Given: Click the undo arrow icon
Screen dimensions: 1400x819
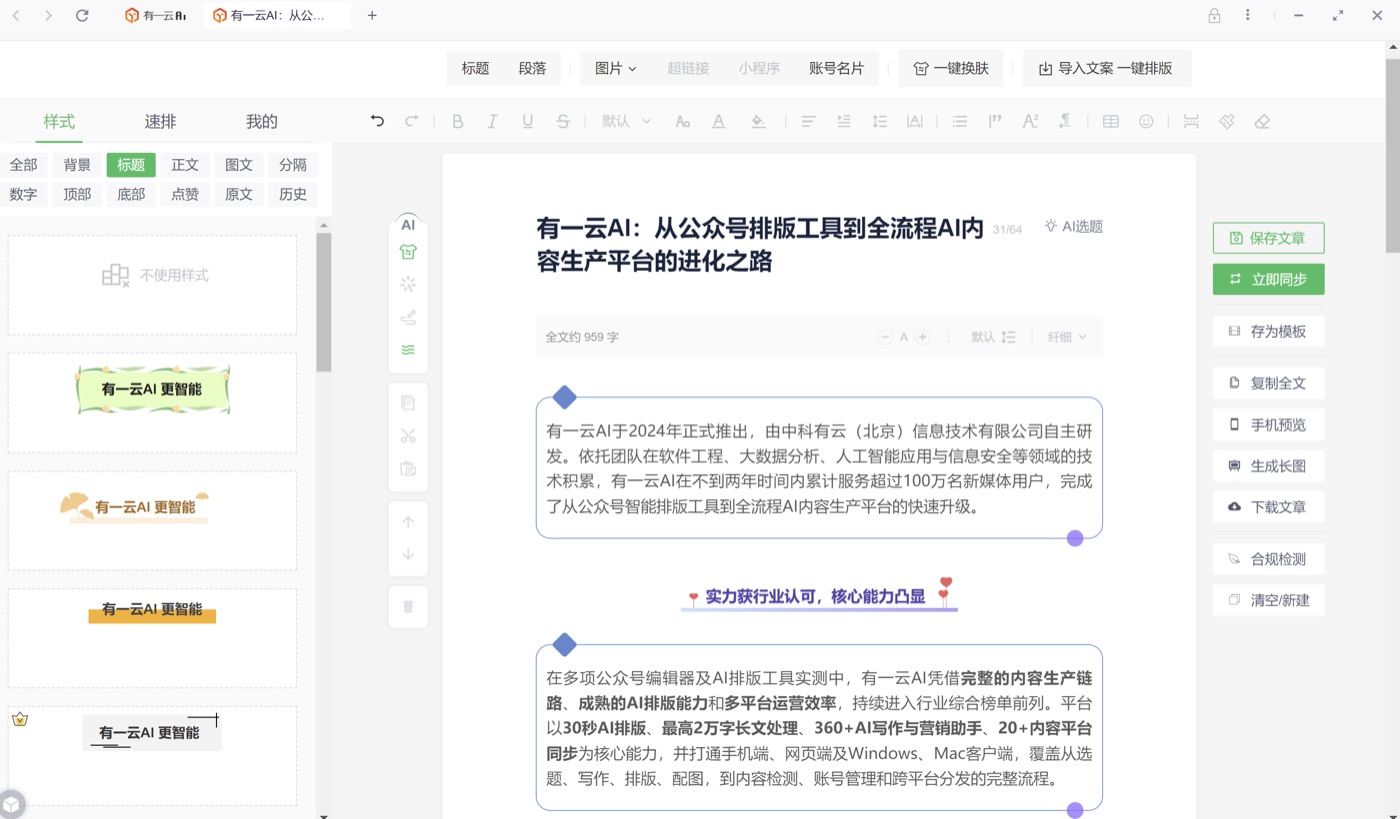Looking at the screenshot, I should (x=377, y=121).
